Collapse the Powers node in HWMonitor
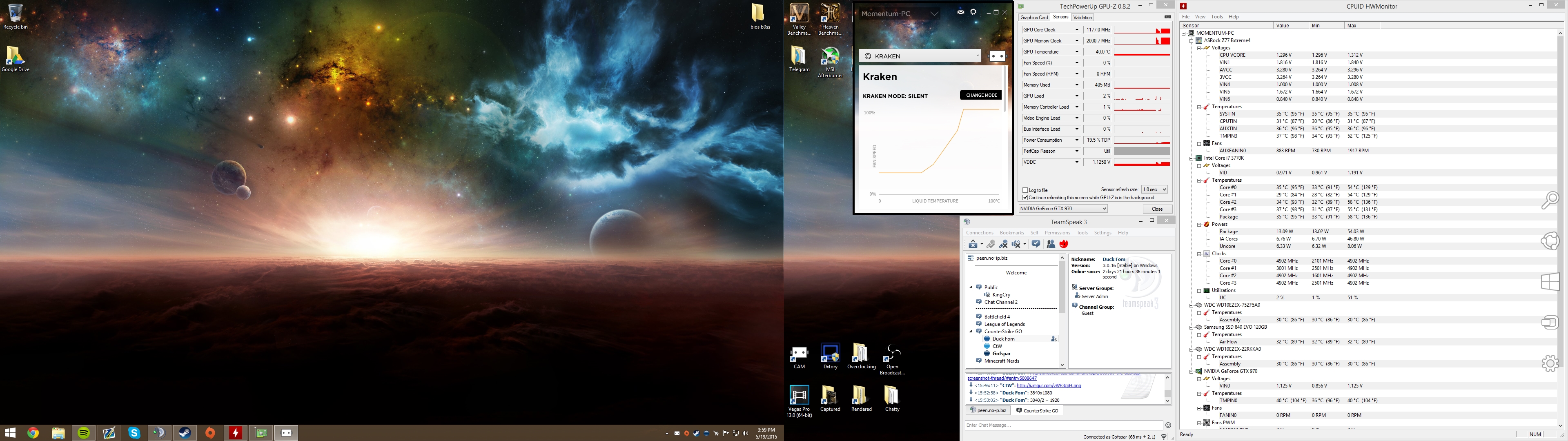Screen dimensions: 1568x441 (1199, 225)
